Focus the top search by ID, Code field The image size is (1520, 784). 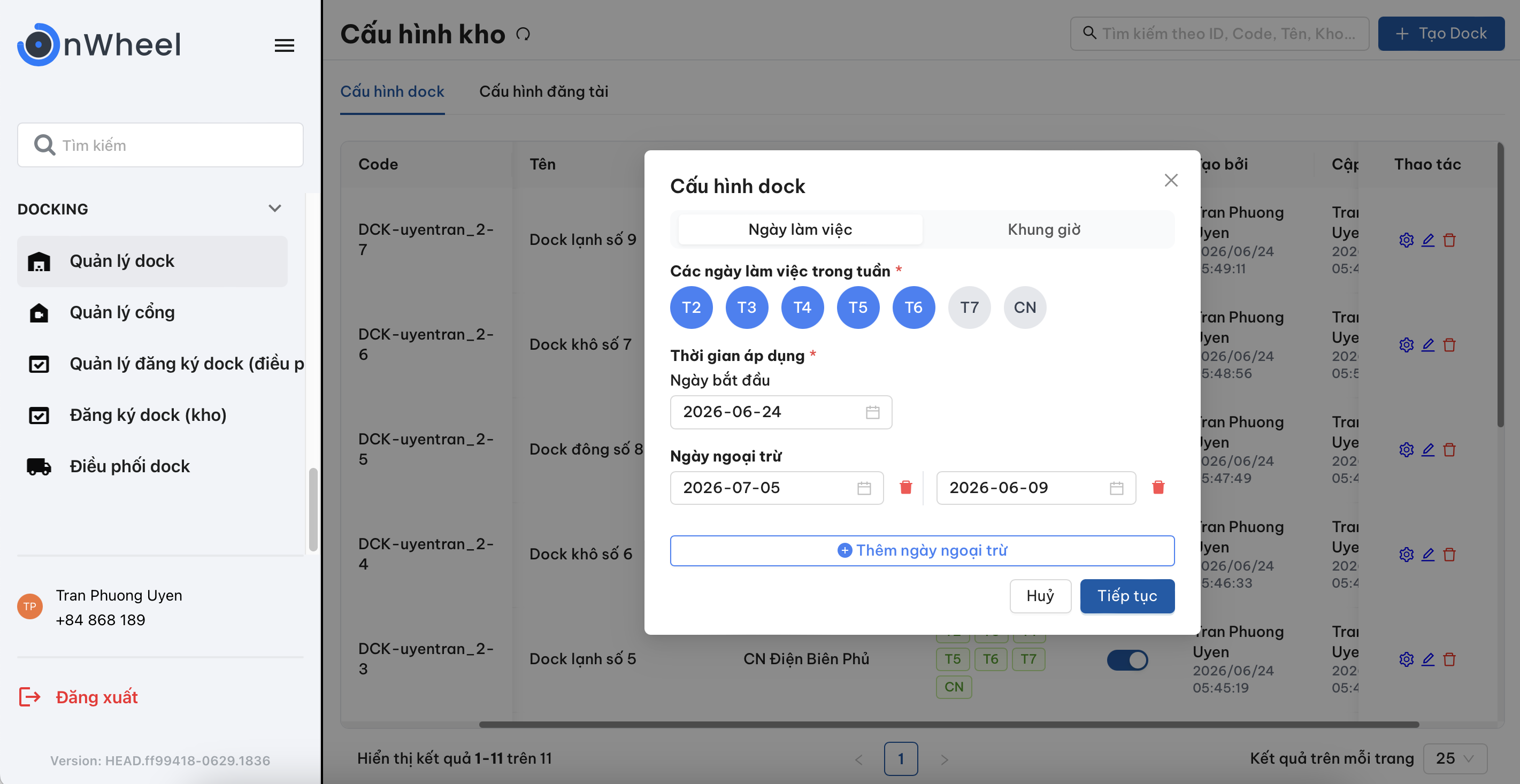[1219, 34]
